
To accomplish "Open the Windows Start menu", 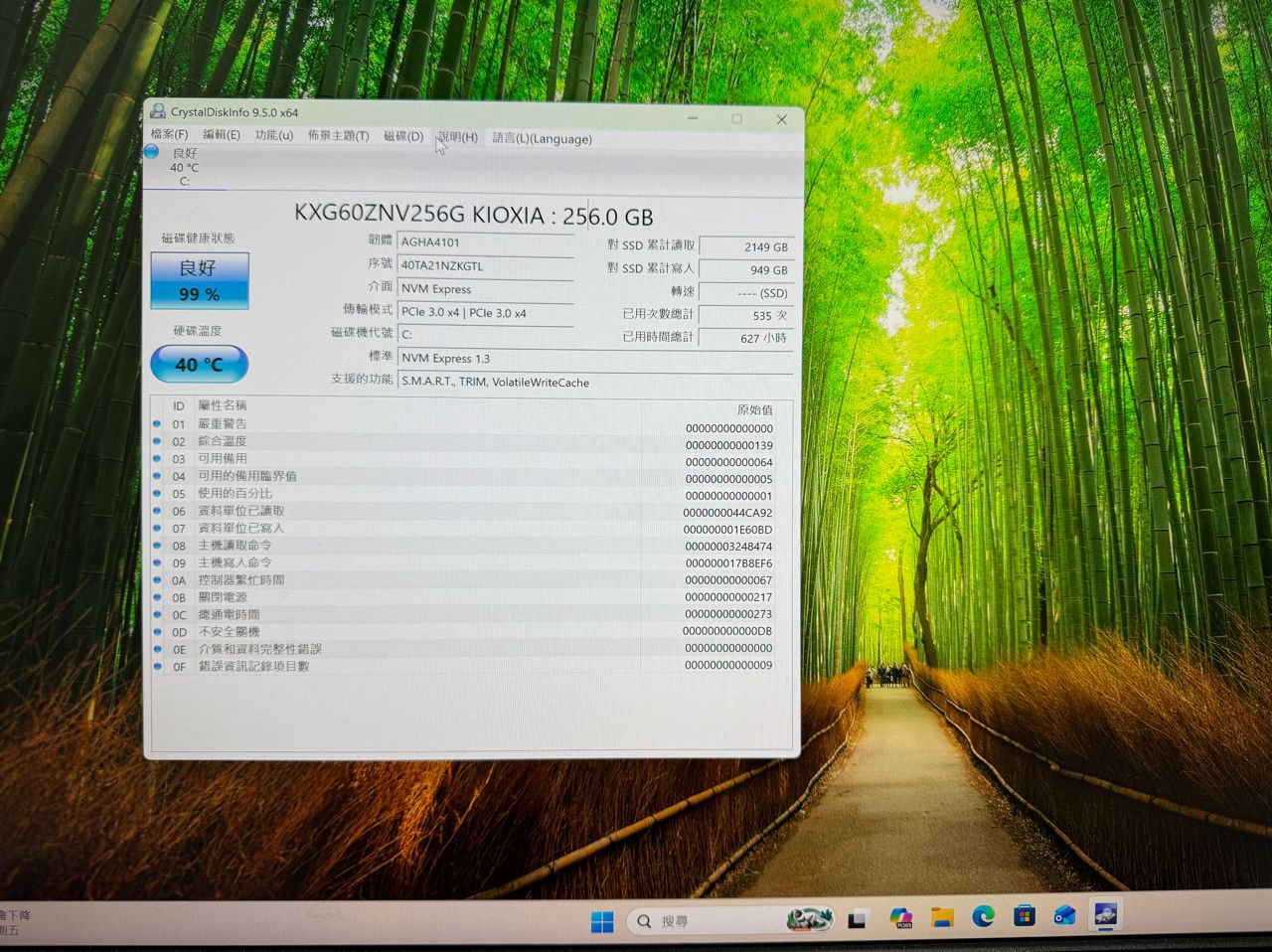I will (x=602, y=921).
